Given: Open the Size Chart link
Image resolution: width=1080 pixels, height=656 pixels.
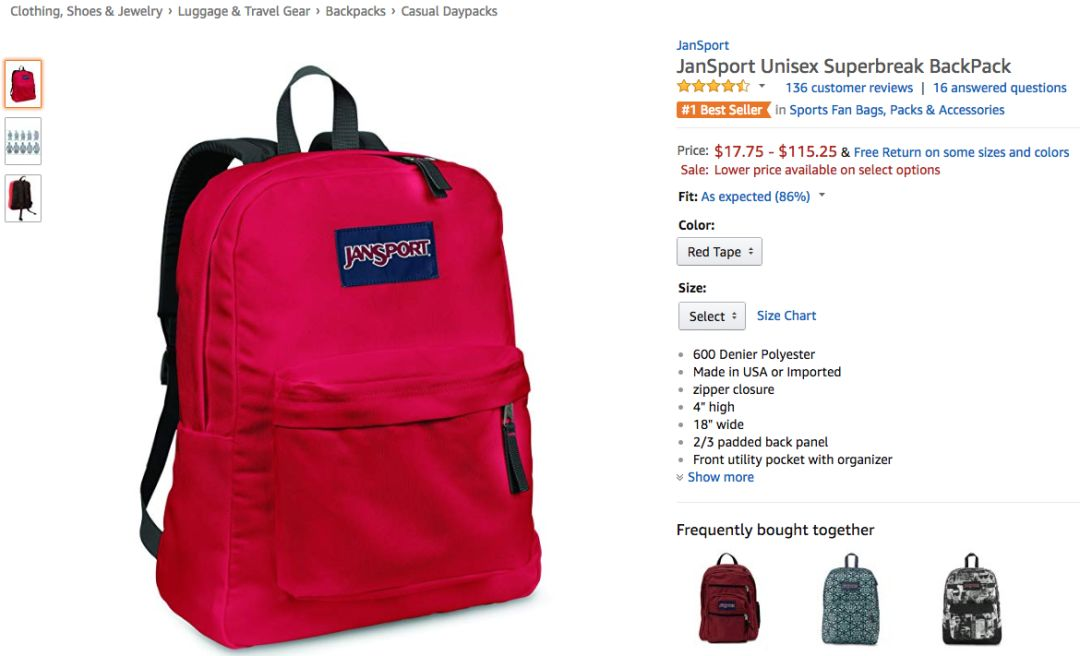Looking at the screenshot, I should tap(786, 316).
